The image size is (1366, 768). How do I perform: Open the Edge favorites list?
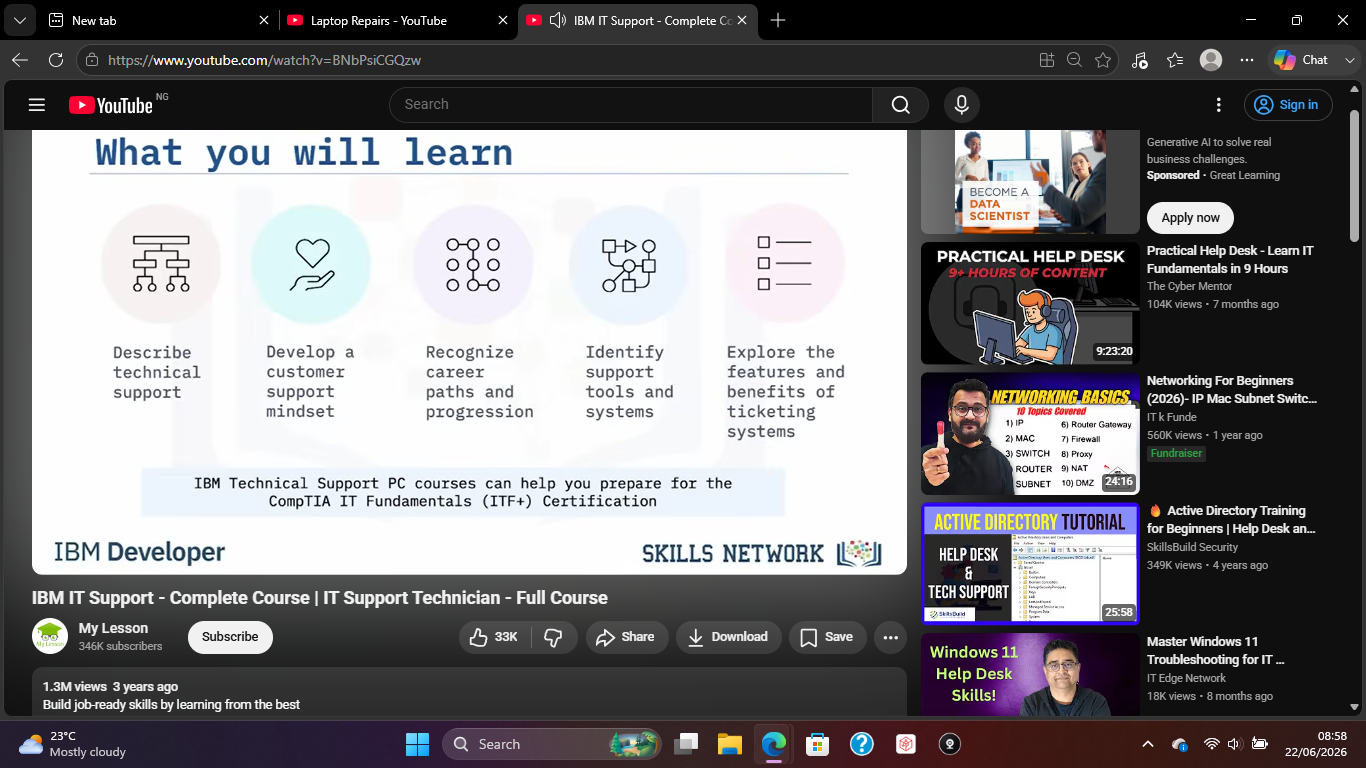pos(1175,60)
